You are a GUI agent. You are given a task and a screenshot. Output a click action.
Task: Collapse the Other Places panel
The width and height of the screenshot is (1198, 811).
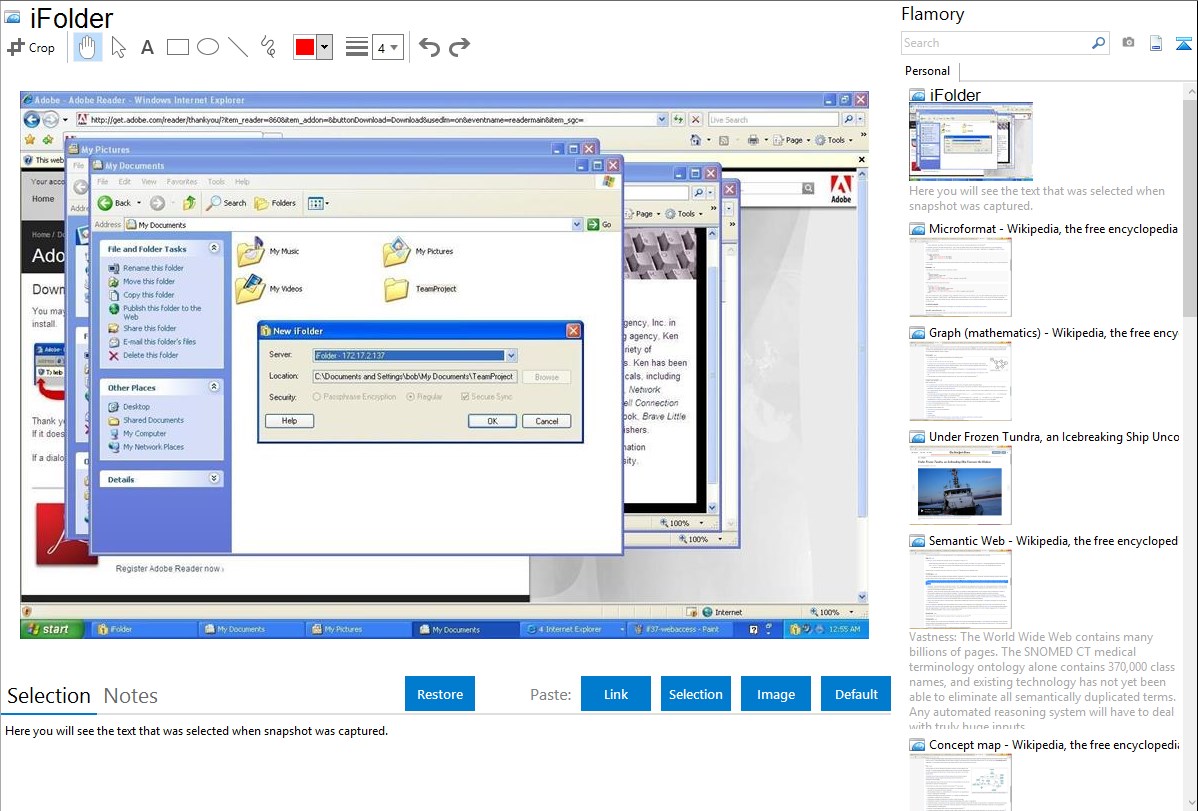214,387
